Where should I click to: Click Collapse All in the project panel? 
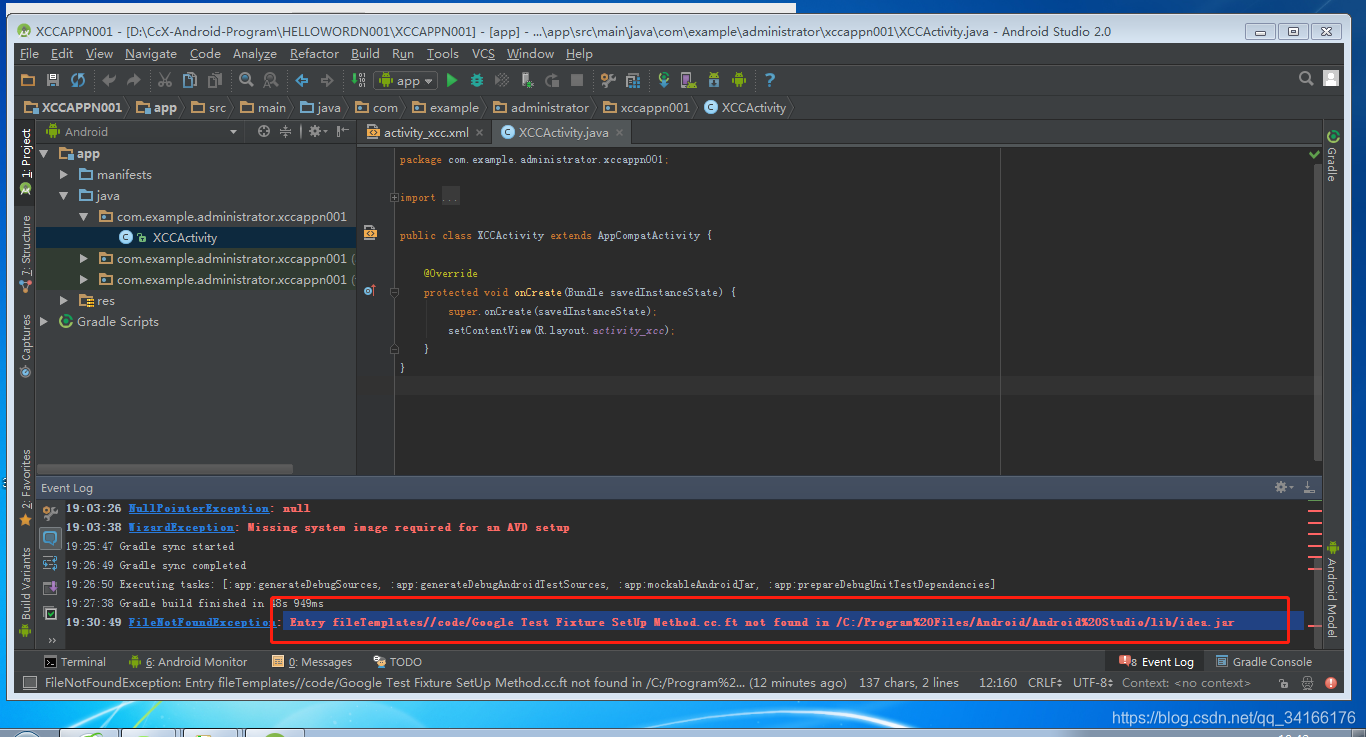coord(286,131)
